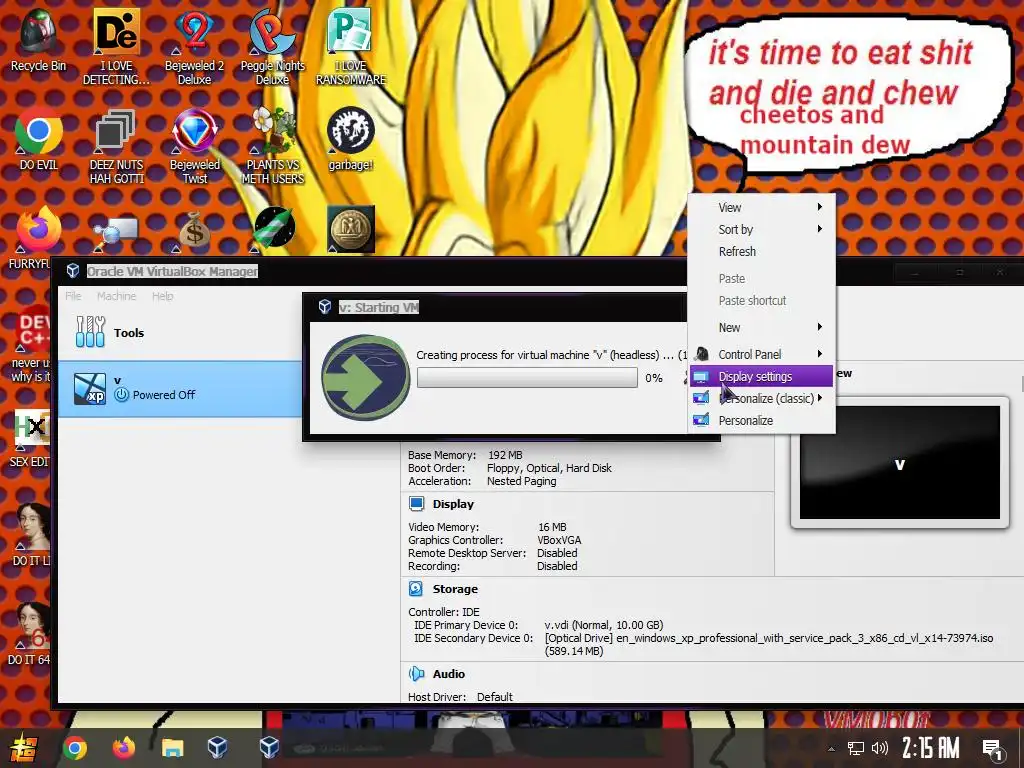Click the 'Nested Paging' acceleration value
Image resolution: width=1024 pixels, height=768 pixels.
click(521, 481)
